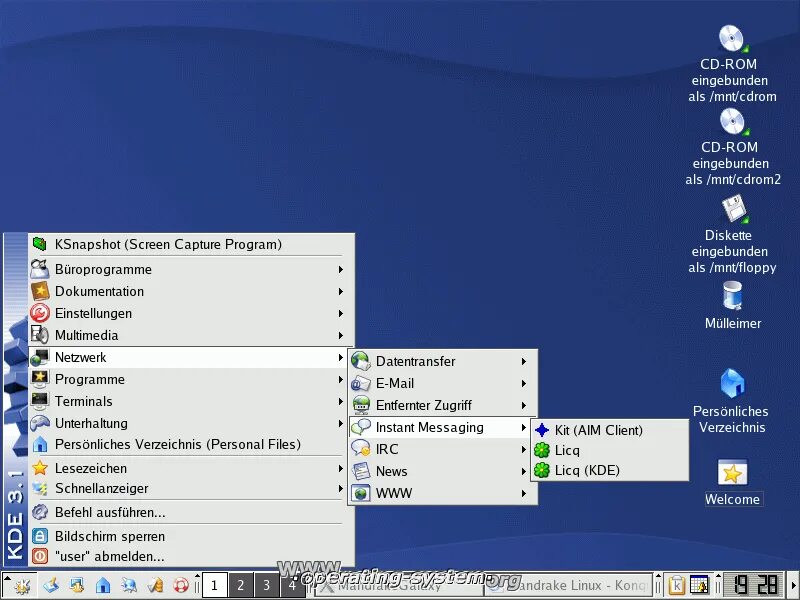Viewport: 800px width, 600px height.
Task: Expand the IRC submenu arrow
Action: [x=523, y=449]
